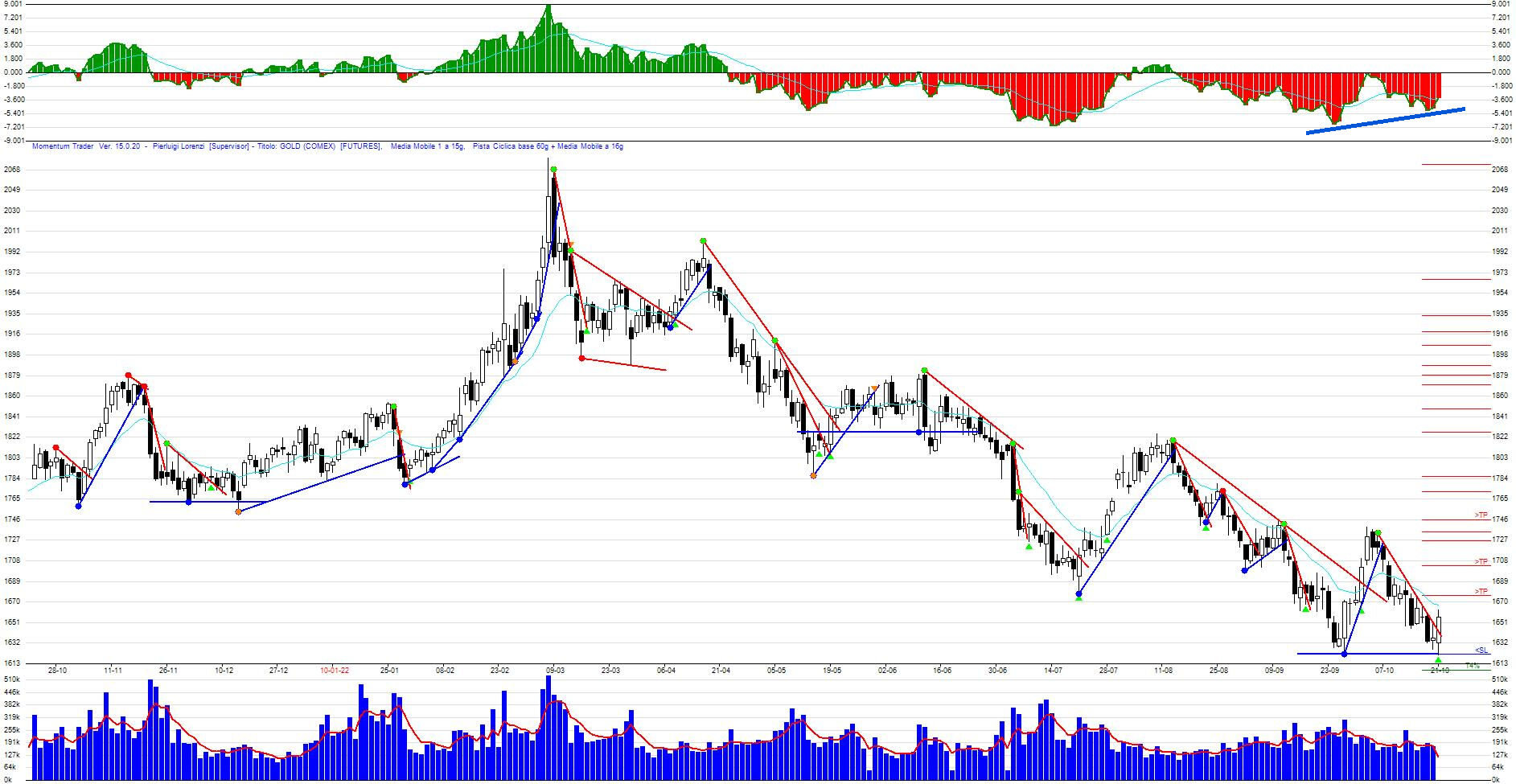Click the green T4% label
This screenshot has height=784, width=1516.
[1473, 666]
